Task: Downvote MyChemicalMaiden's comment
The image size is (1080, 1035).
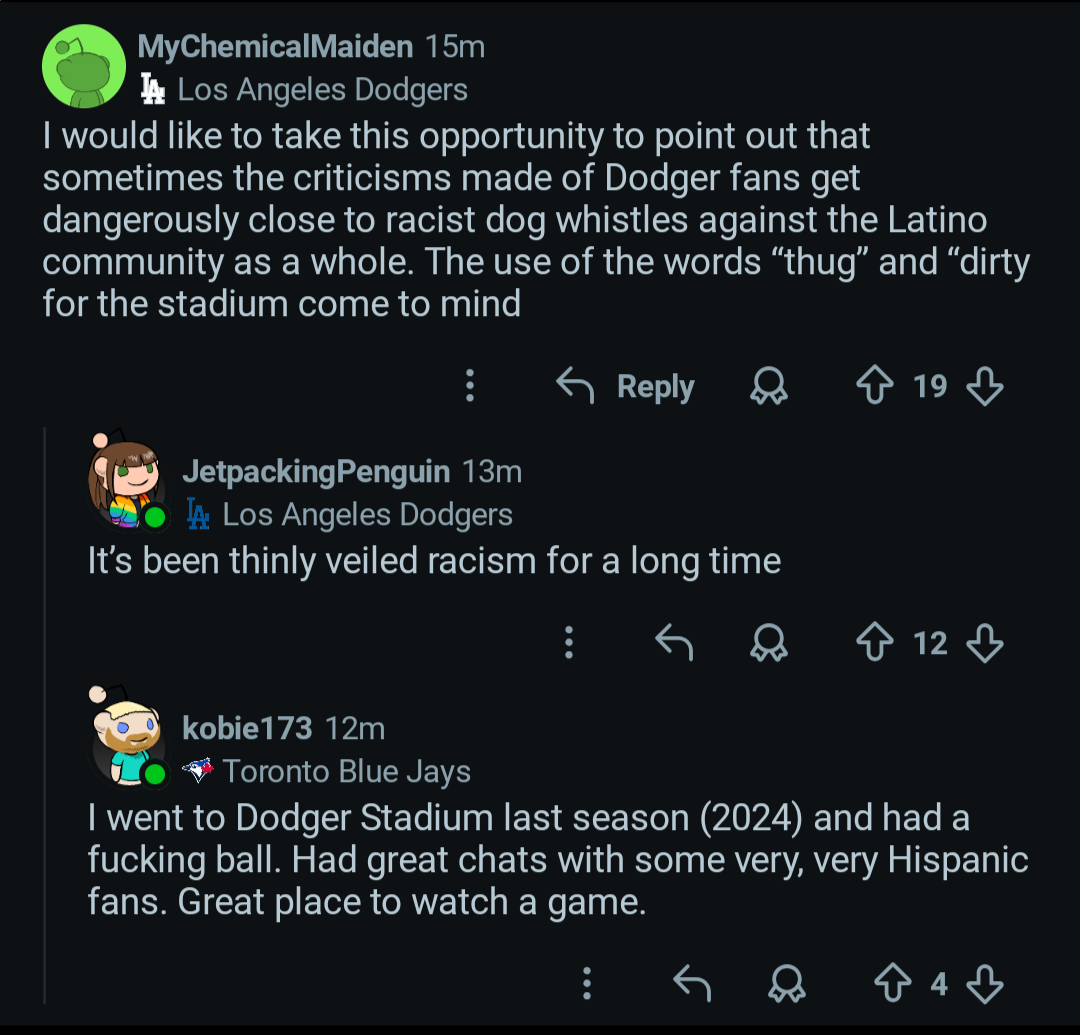Action: point(985,386)
